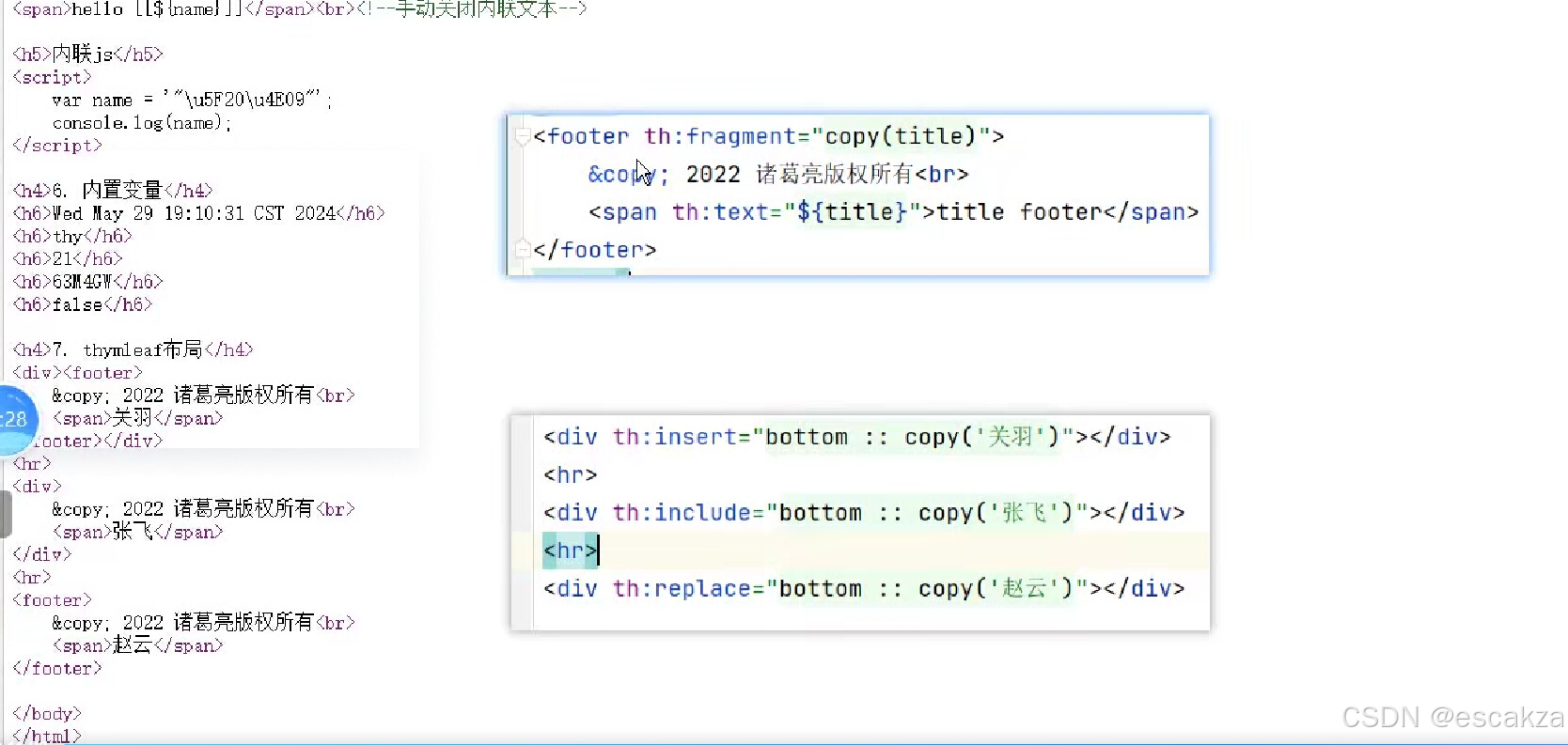Click the copyright line above the 关羽 span

203,396
